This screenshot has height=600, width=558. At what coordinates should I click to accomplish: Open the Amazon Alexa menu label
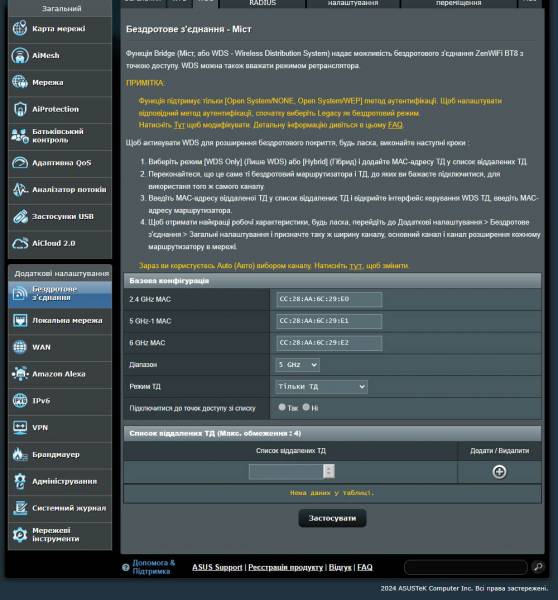click(59, 374)
